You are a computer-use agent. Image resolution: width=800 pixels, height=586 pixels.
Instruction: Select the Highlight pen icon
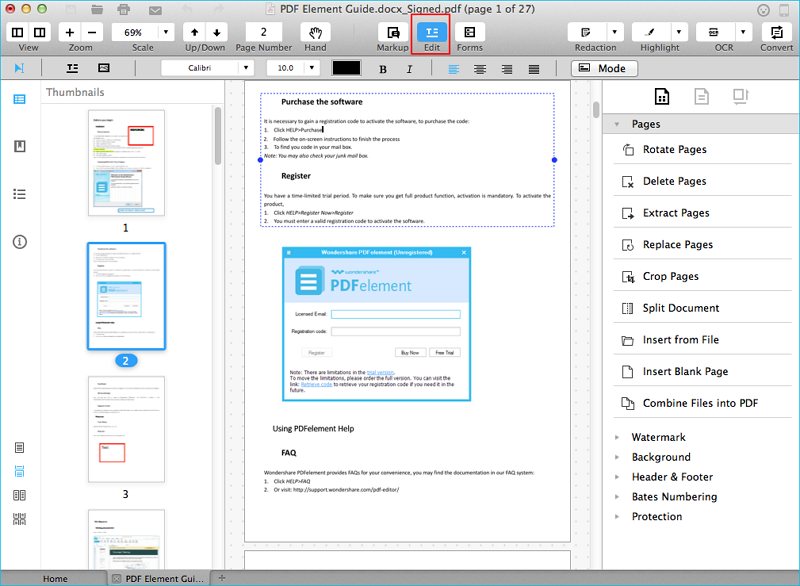651,33
